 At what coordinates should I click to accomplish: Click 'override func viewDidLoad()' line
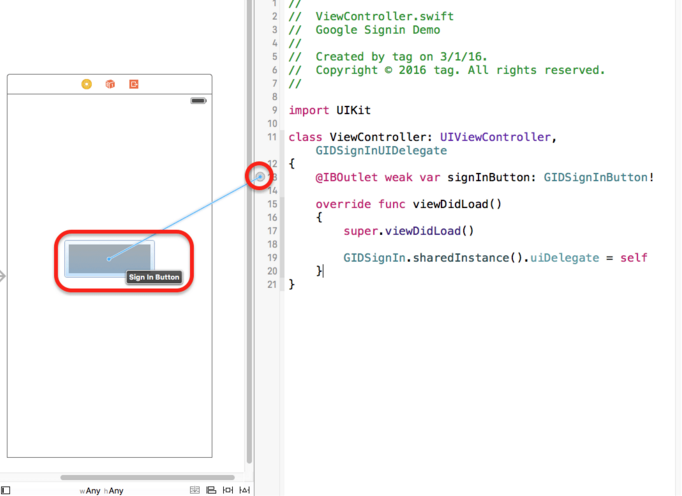pos(408,204)
